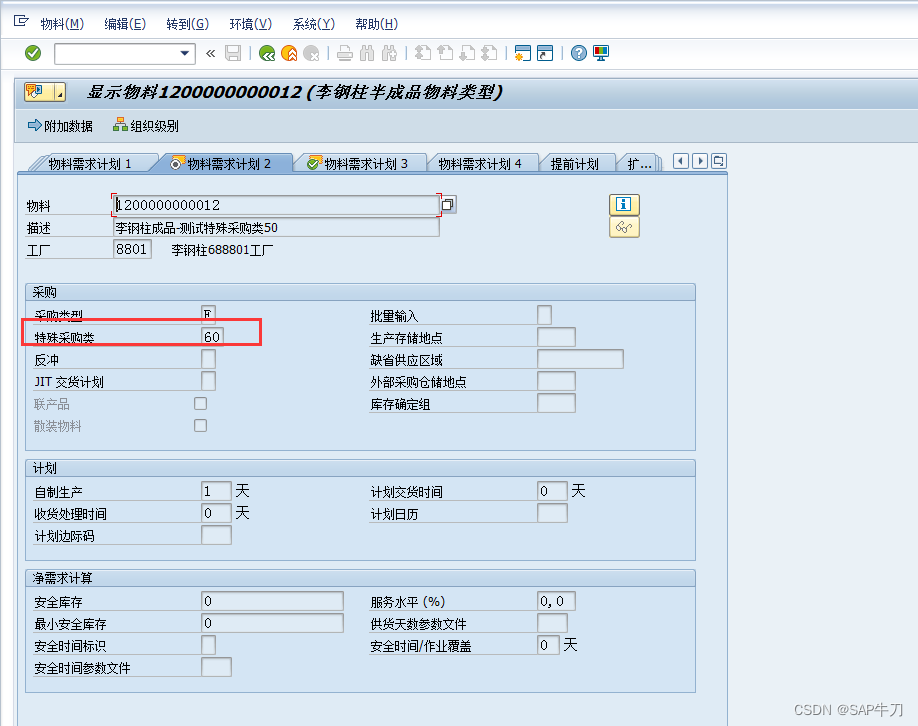Click the JIT 交货计划 field

208,381
